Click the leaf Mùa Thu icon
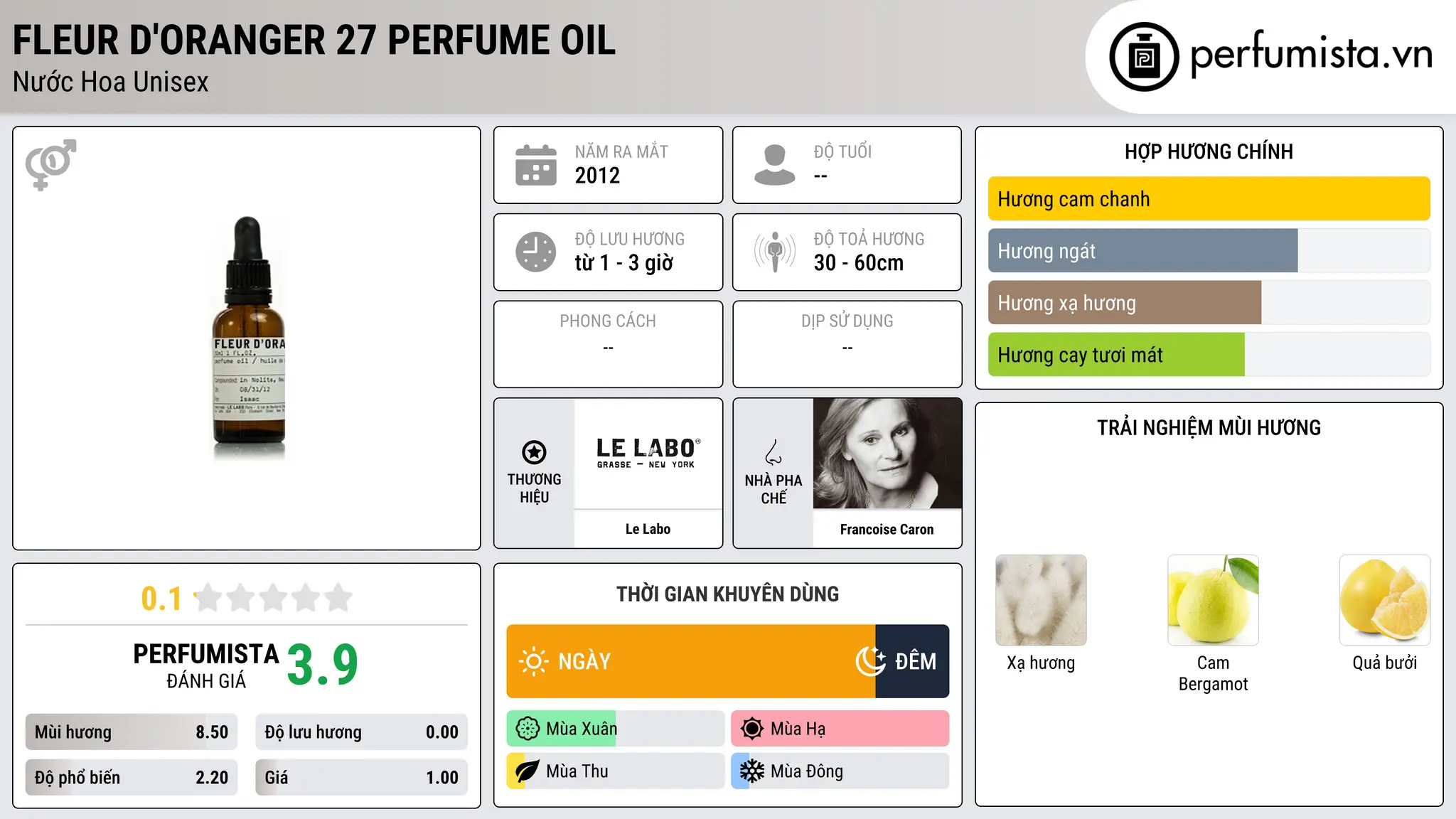The height and width of the screenshot is (819, 1456). coord(527,771)
